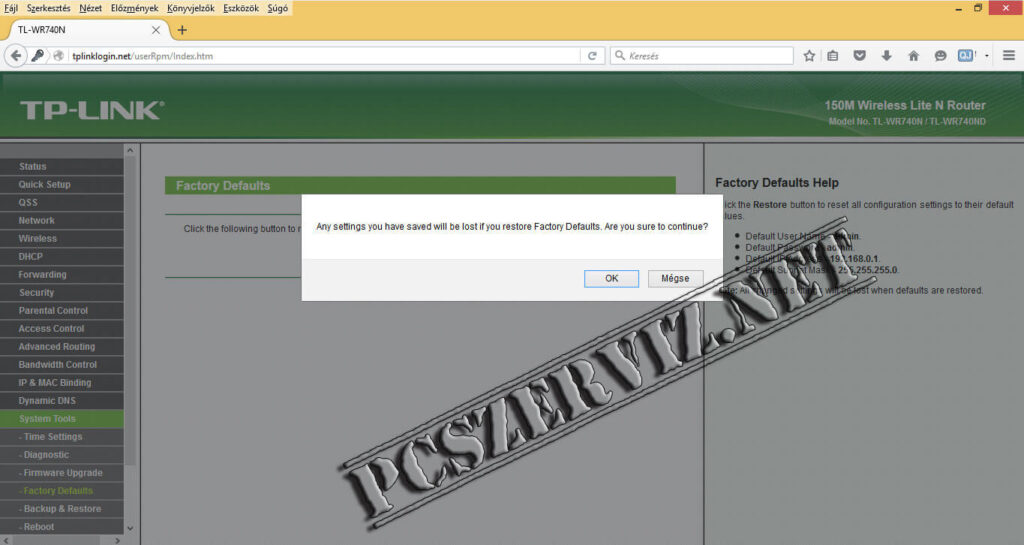
Task: Open the bookmarks list icon
Action: pyautogui.click(x=833, y=56)
